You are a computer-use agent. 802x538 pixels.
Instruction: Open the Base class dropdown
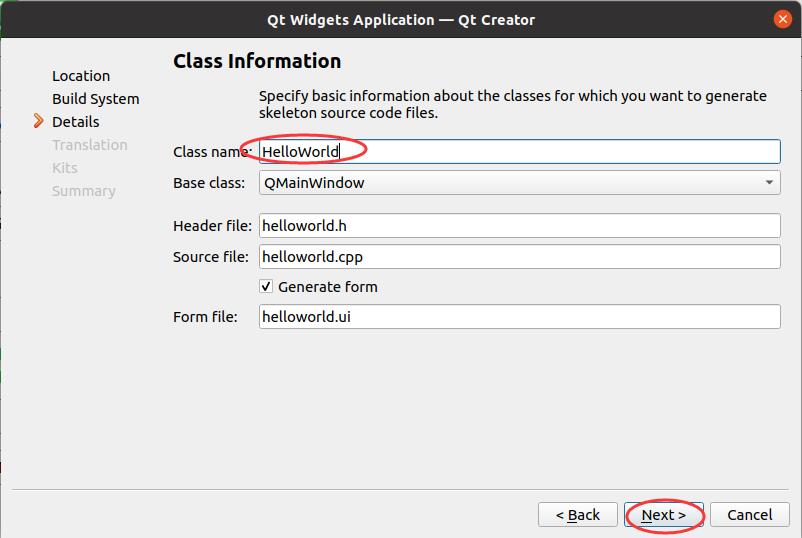pyautogui.click(x=520, y=183)
